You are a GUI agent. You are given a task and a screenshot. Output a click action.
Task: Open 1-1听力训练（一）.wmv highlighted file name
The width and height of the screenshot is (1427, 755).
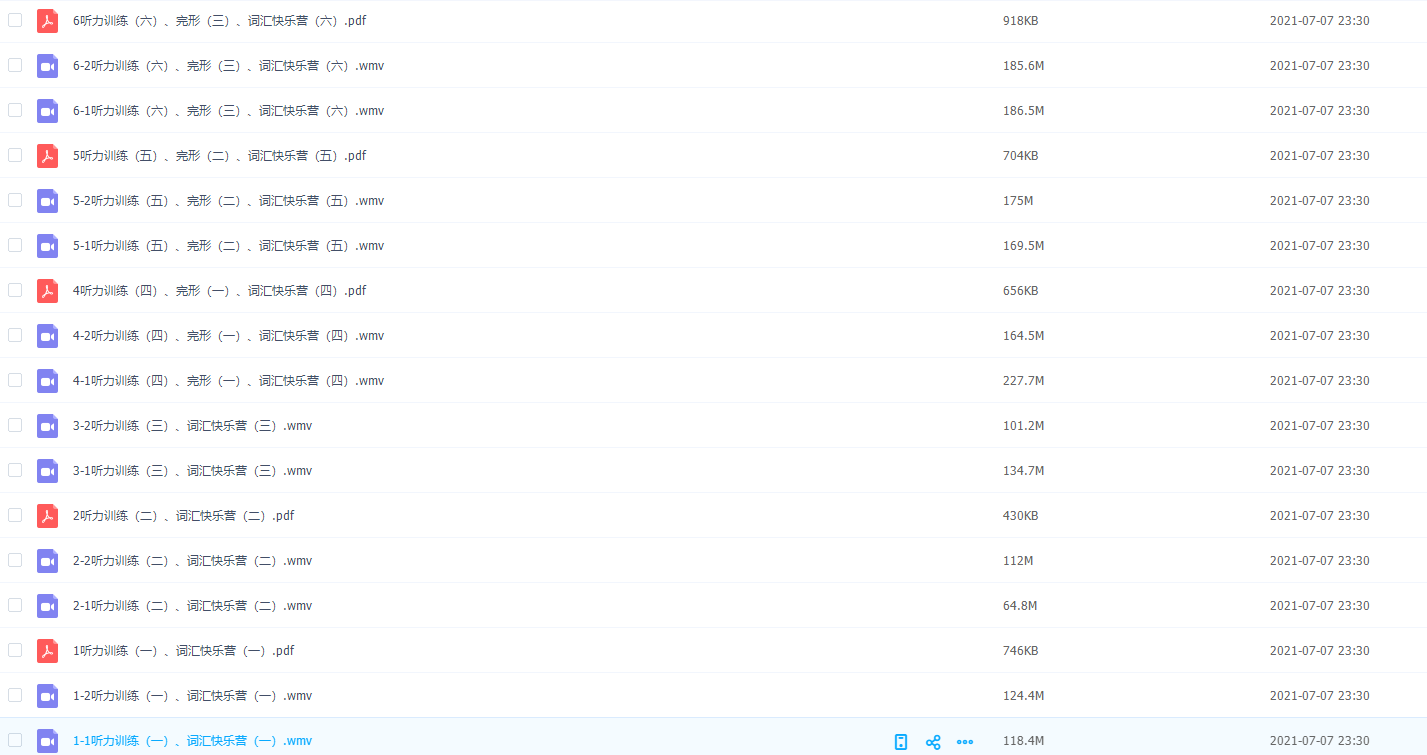(x=192, y=741)
